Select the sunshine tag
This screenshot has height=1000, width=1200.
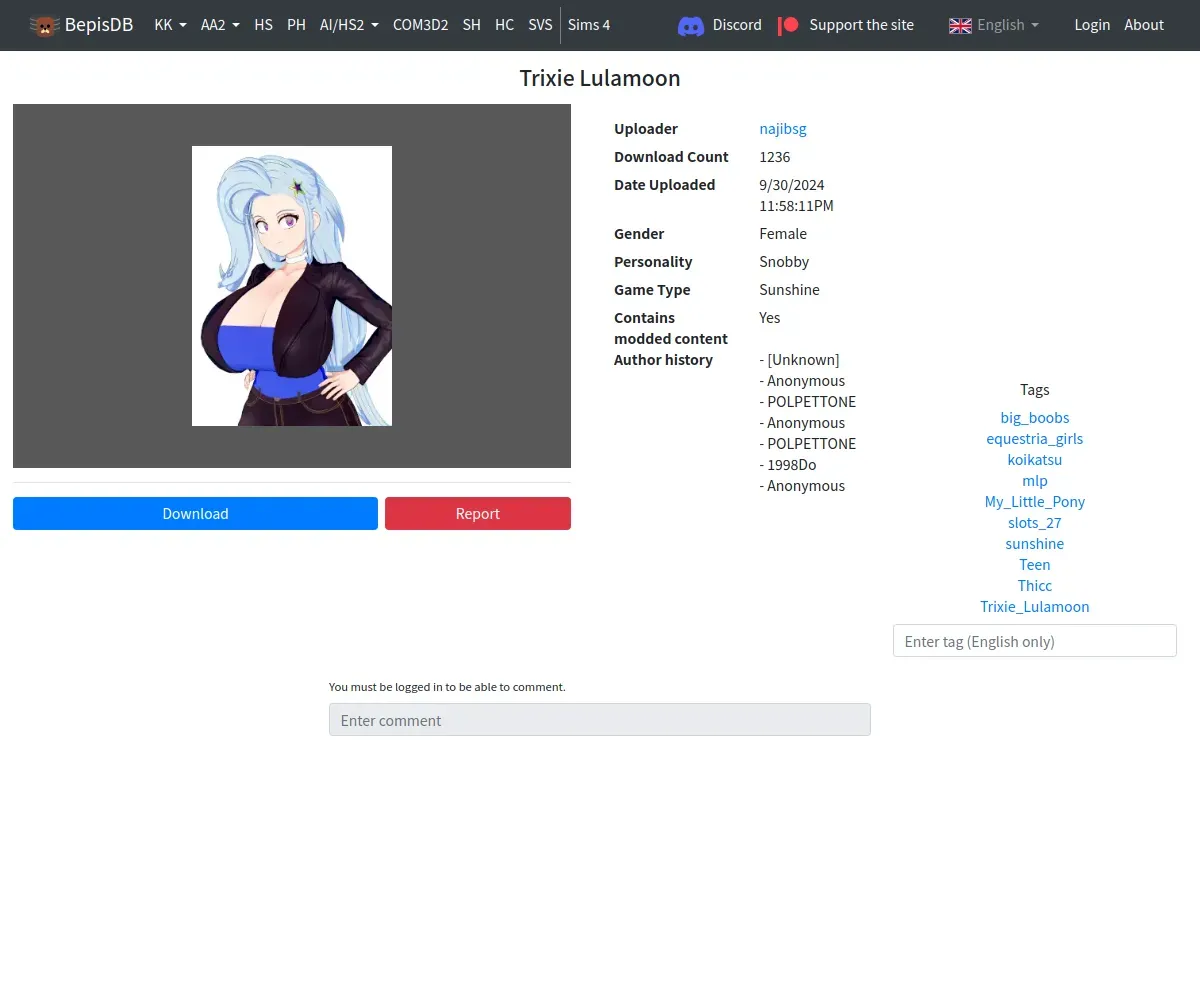[1035, 544]
